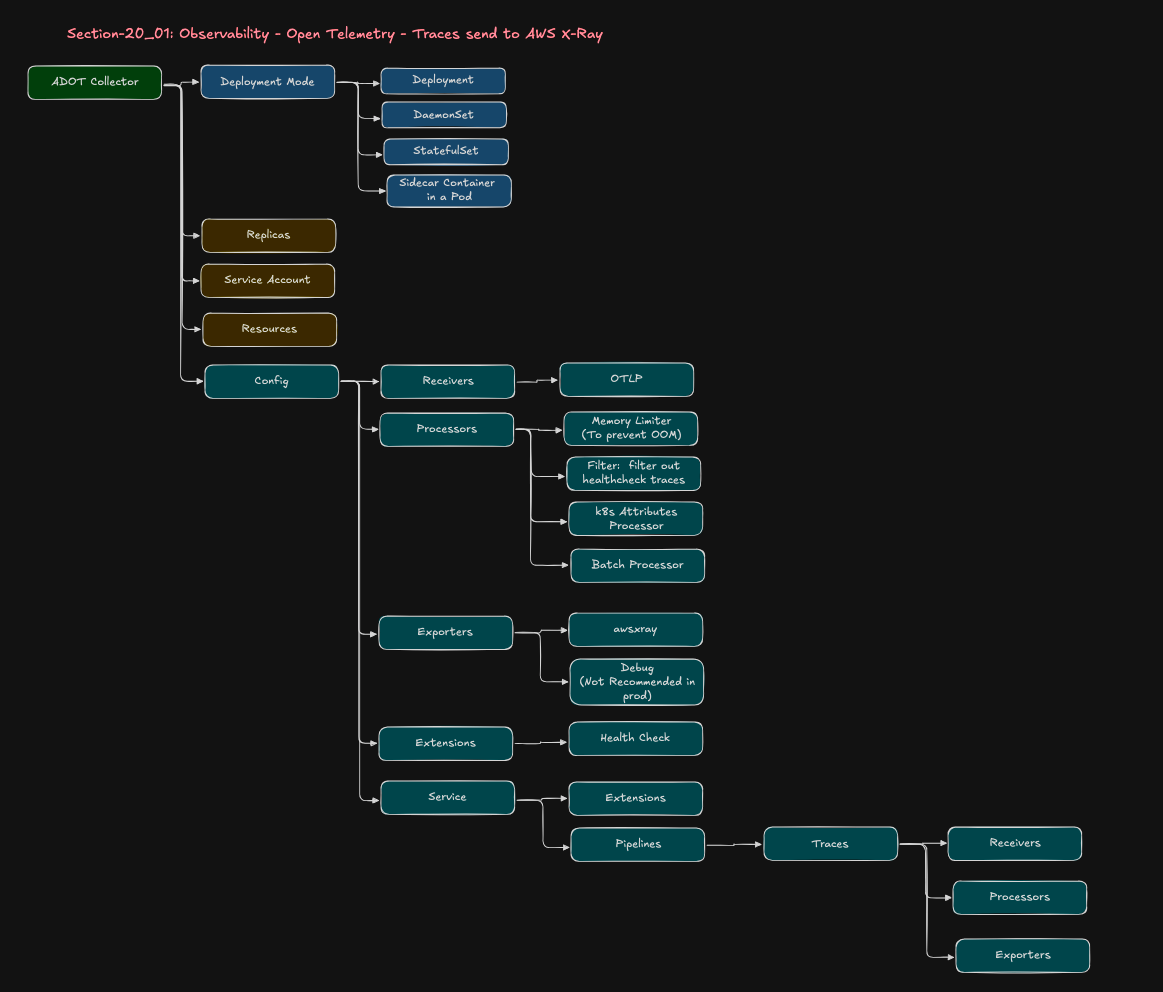Viewport: 1163px width, 992px height.
Task: Click the Replicas node
Action: coord(268,235)
